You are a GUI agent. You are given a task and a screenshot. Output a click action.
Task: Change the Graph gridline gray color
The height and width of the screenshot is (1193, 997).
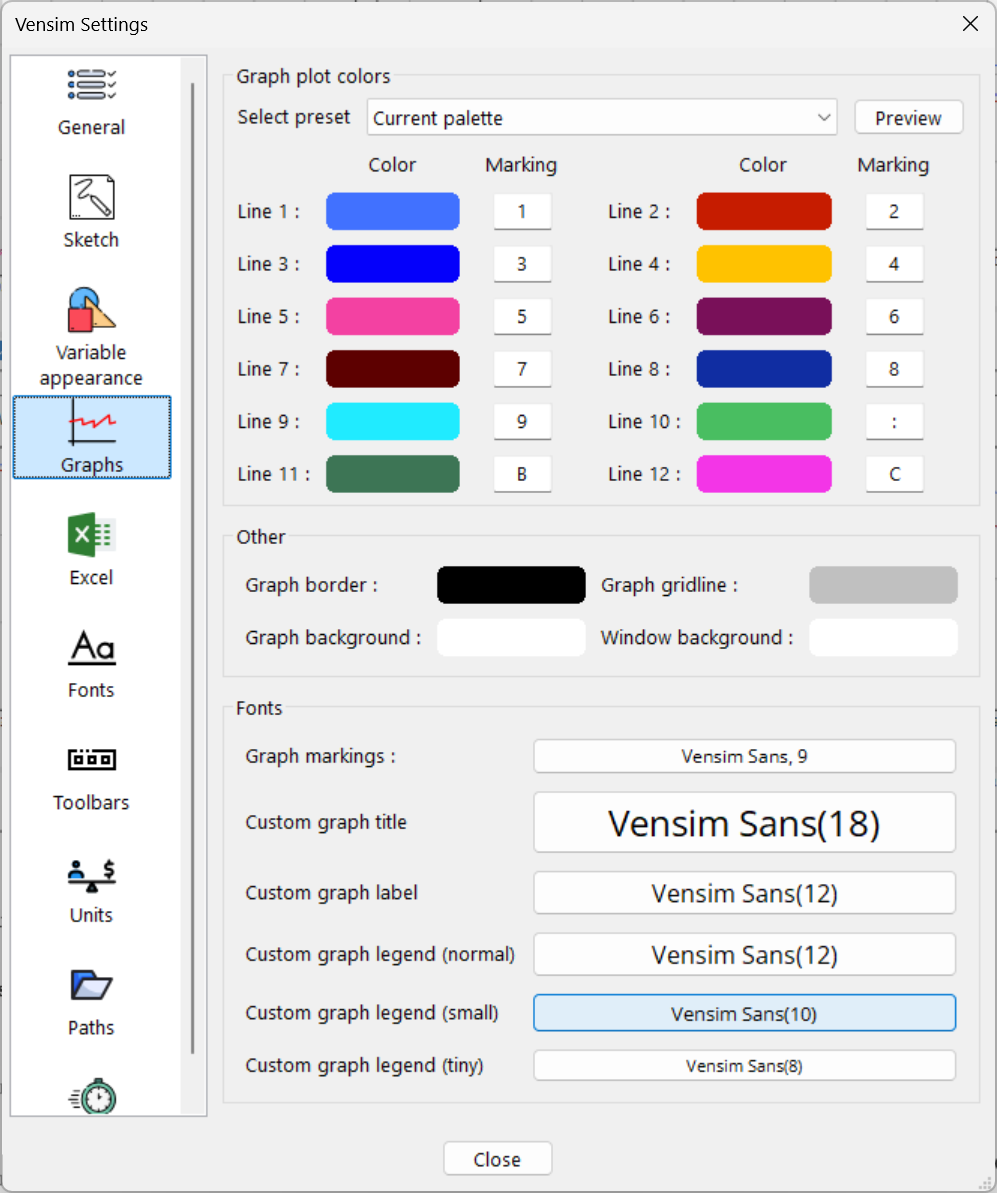[x=883, y=585]
